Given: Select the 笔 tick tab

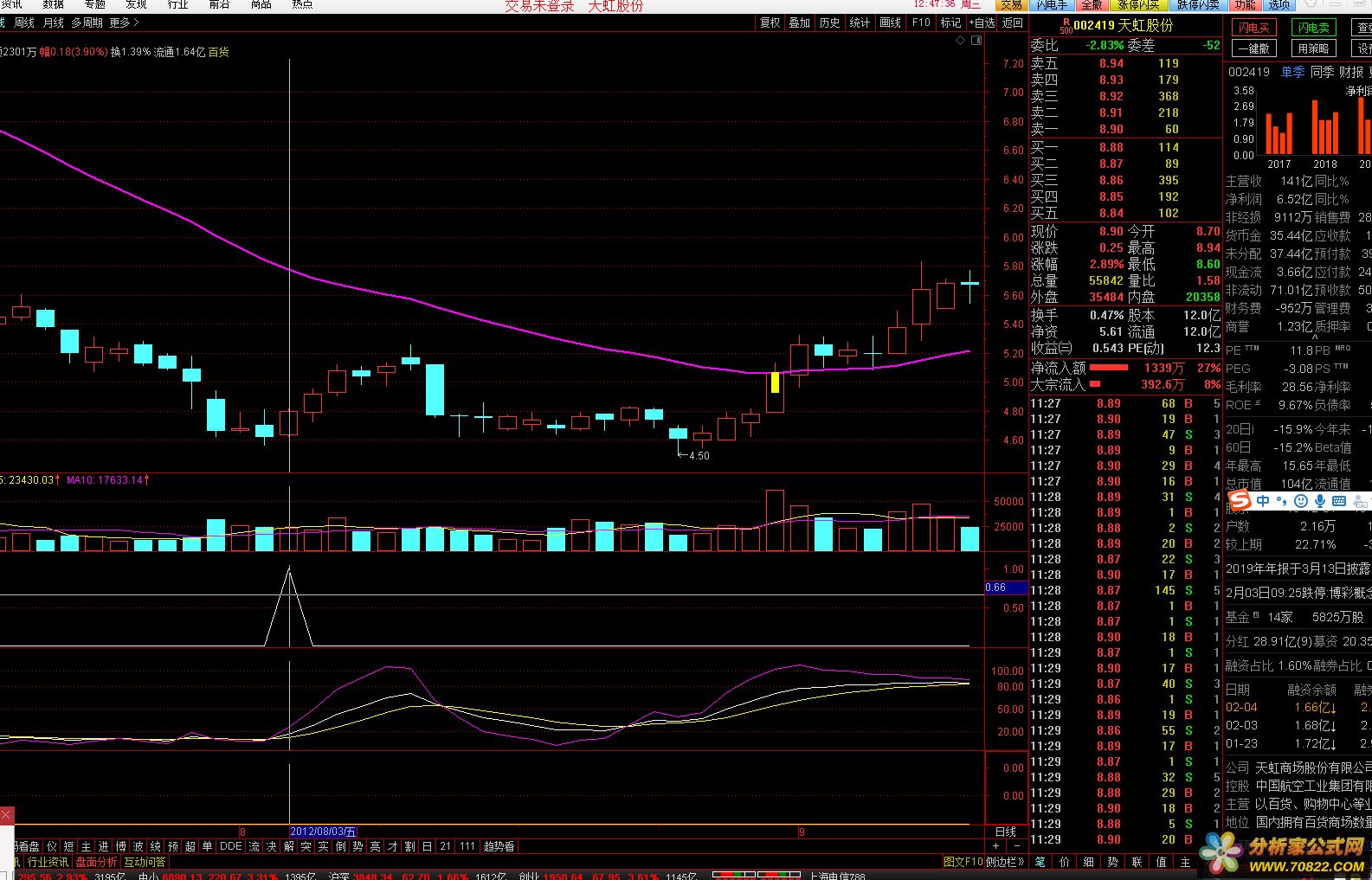Looking at the screenshot, I should point(1040,862).
